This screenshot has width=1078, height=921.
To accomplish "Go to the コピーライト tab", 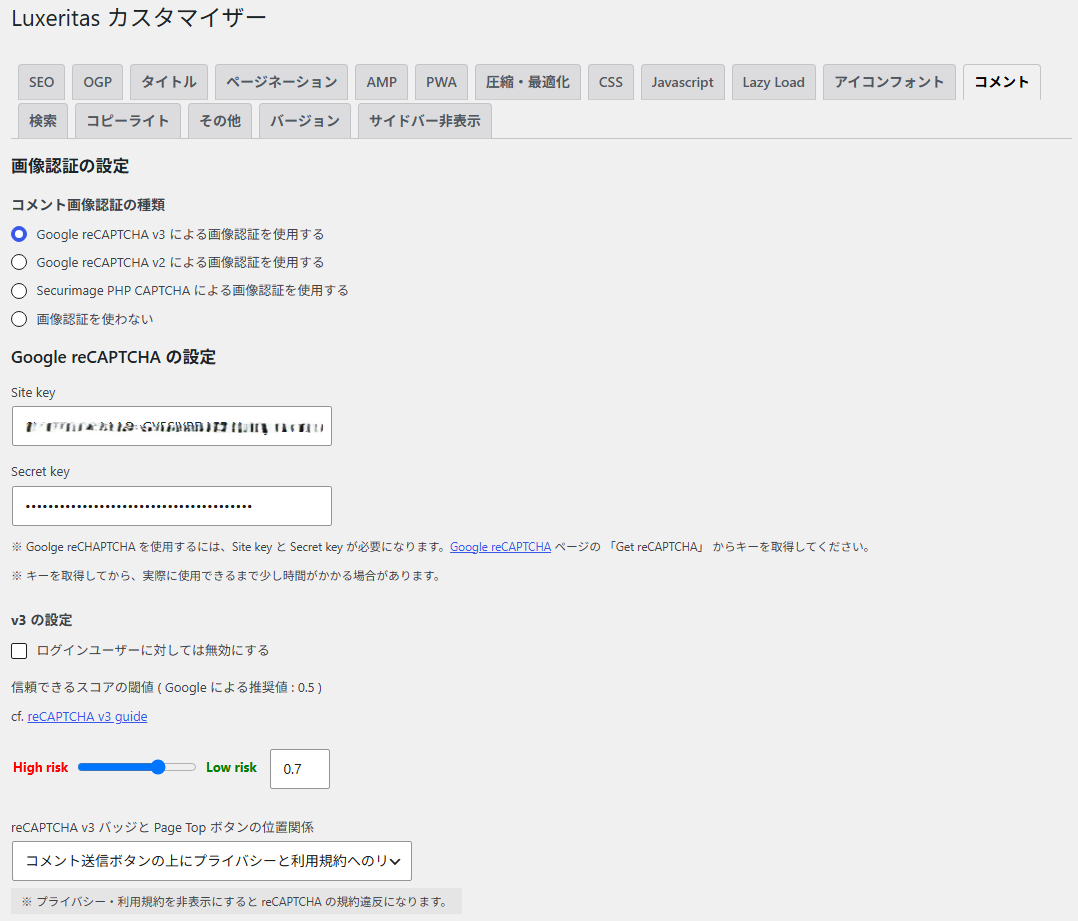I will pyautogui.click(x=128, y=121).
